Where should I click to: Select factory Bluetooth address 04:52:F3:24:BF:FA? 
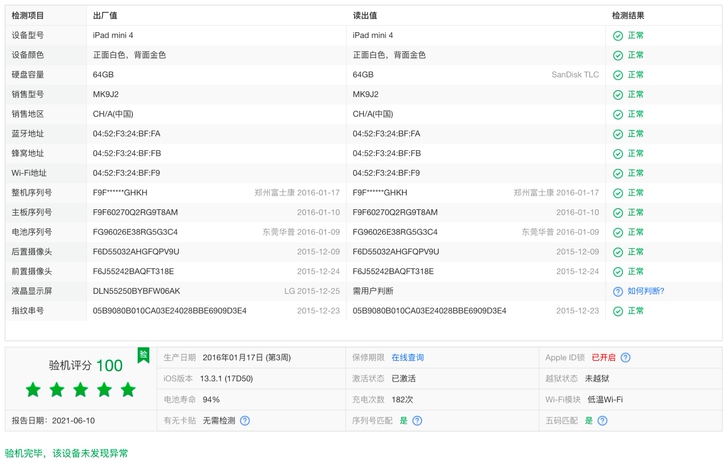(127, 134)
